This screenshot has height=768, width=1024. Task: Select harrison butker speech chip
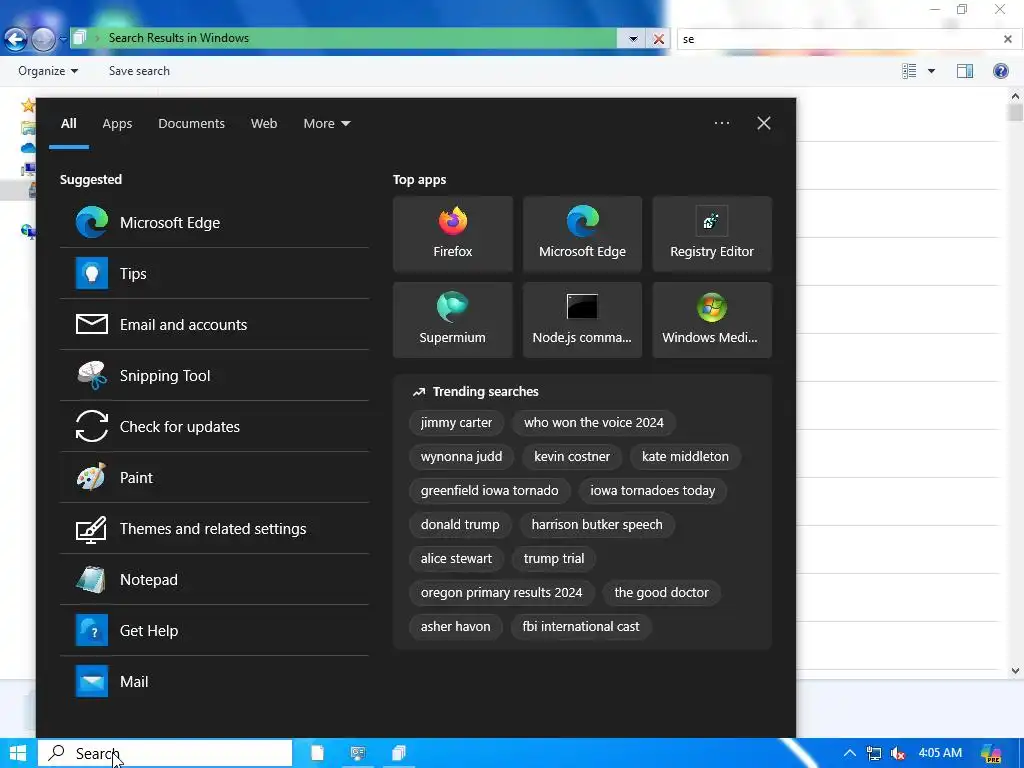pos(597,524)
